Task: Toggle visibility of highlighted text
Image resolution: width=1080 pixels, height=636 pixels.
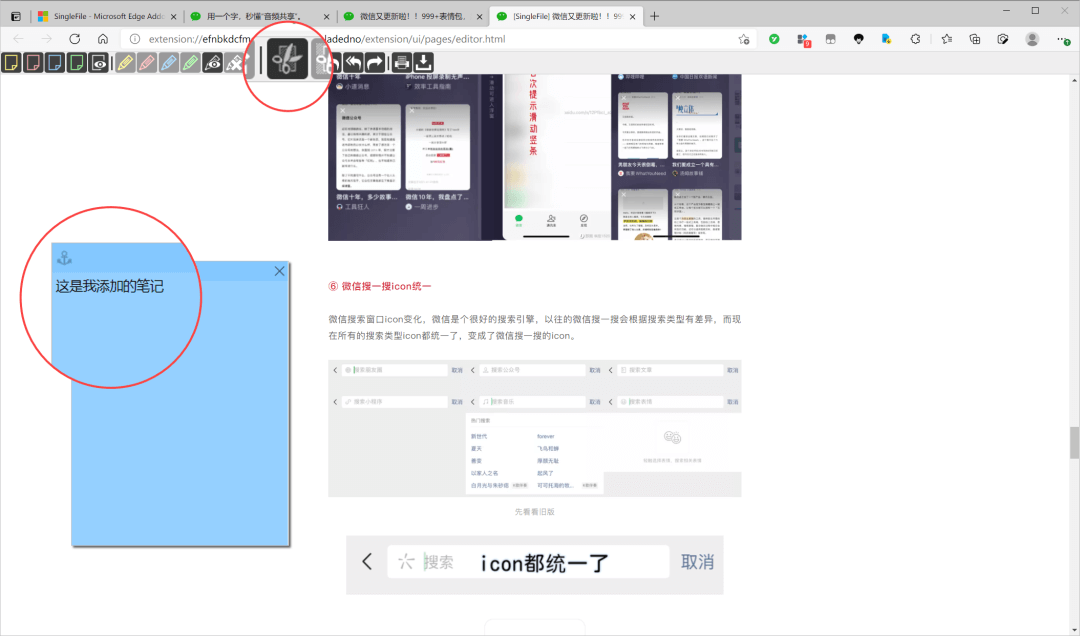Action: 213,63
